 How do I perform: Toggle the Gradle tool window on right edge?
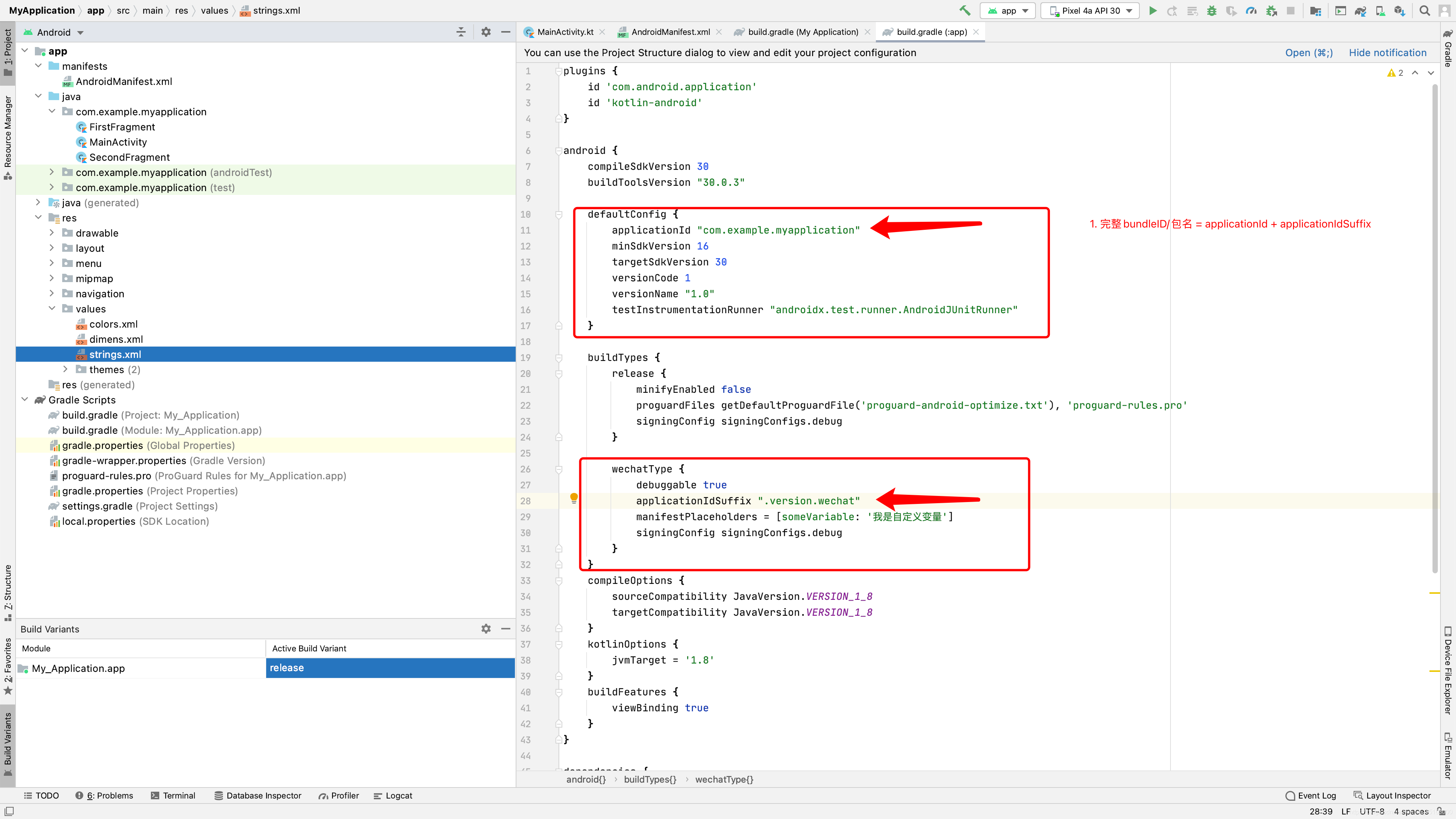[x=1448, y=48]
